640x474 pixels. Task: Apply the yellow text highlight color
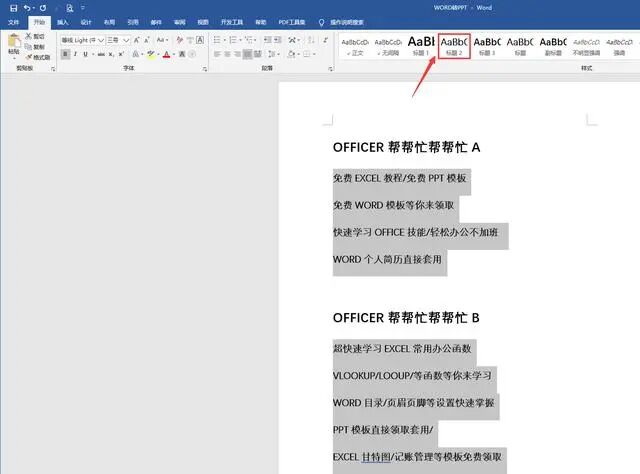click(151, 54)
